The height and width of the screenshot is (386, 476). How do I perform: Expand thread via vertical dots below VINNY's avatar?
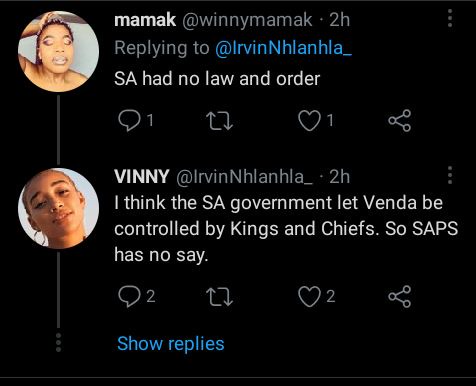pos(58,342)
